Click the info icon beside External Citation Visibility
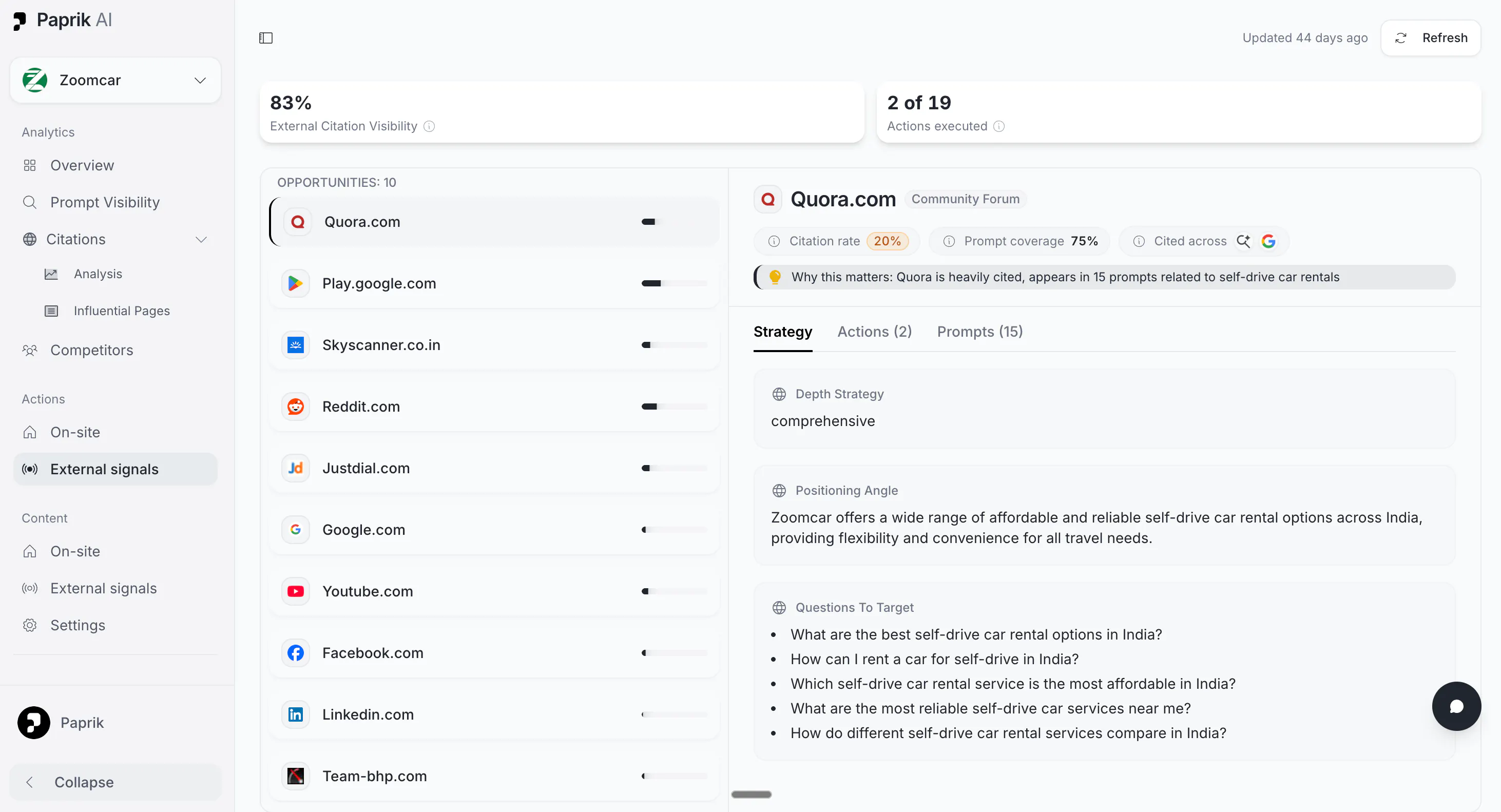The height and width of the screenshot is (812, 1501). [430, 126]
